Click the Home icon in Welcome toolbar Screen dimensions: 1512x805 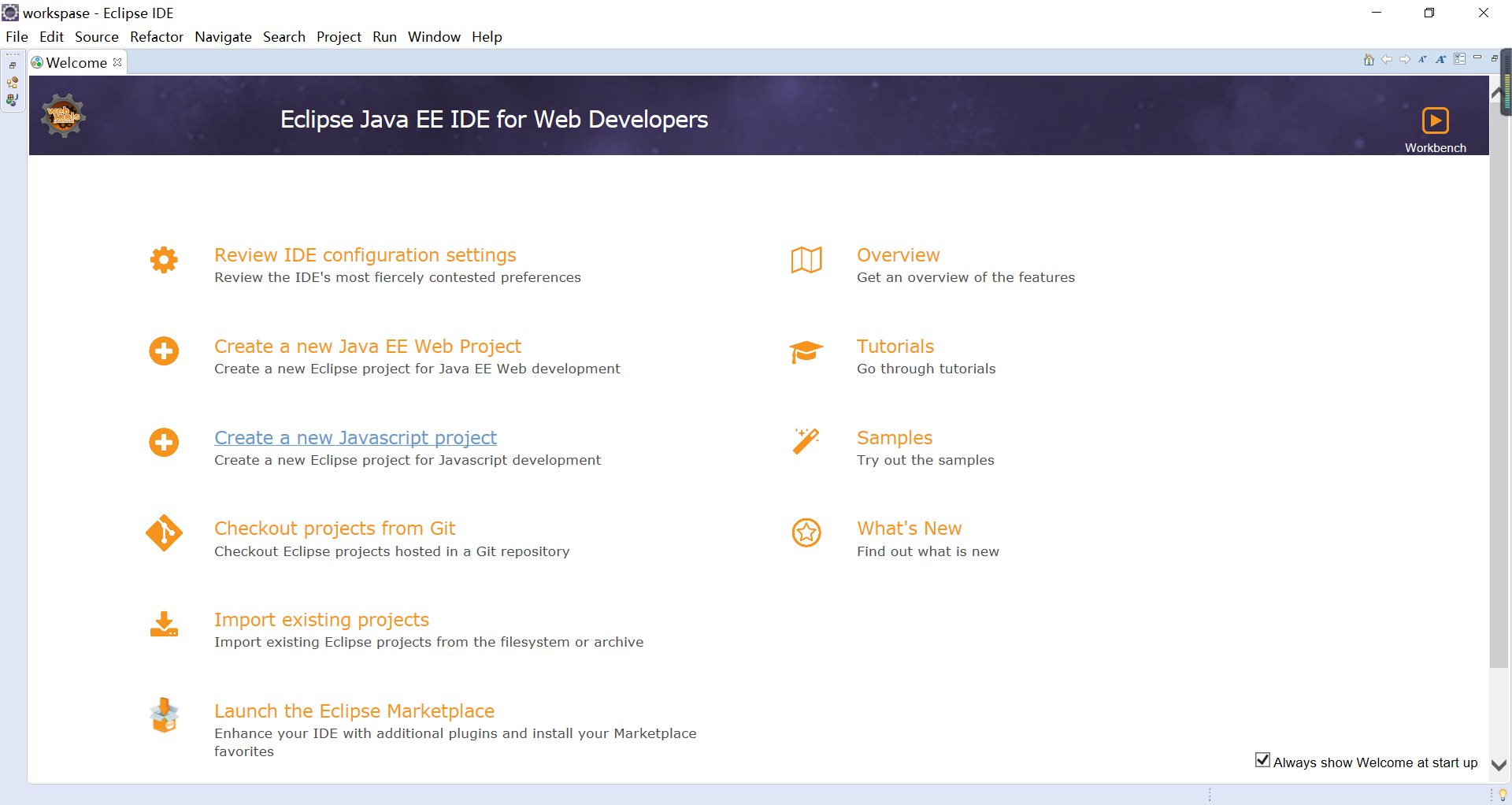pyautogui.click(x=1369, y=60)
